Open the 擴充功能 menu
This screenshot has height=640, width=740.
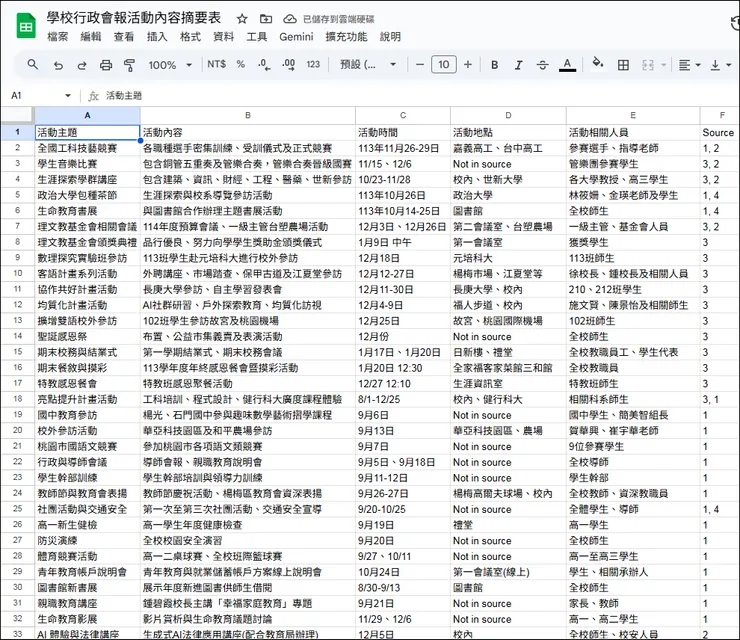tap(346, 37)
